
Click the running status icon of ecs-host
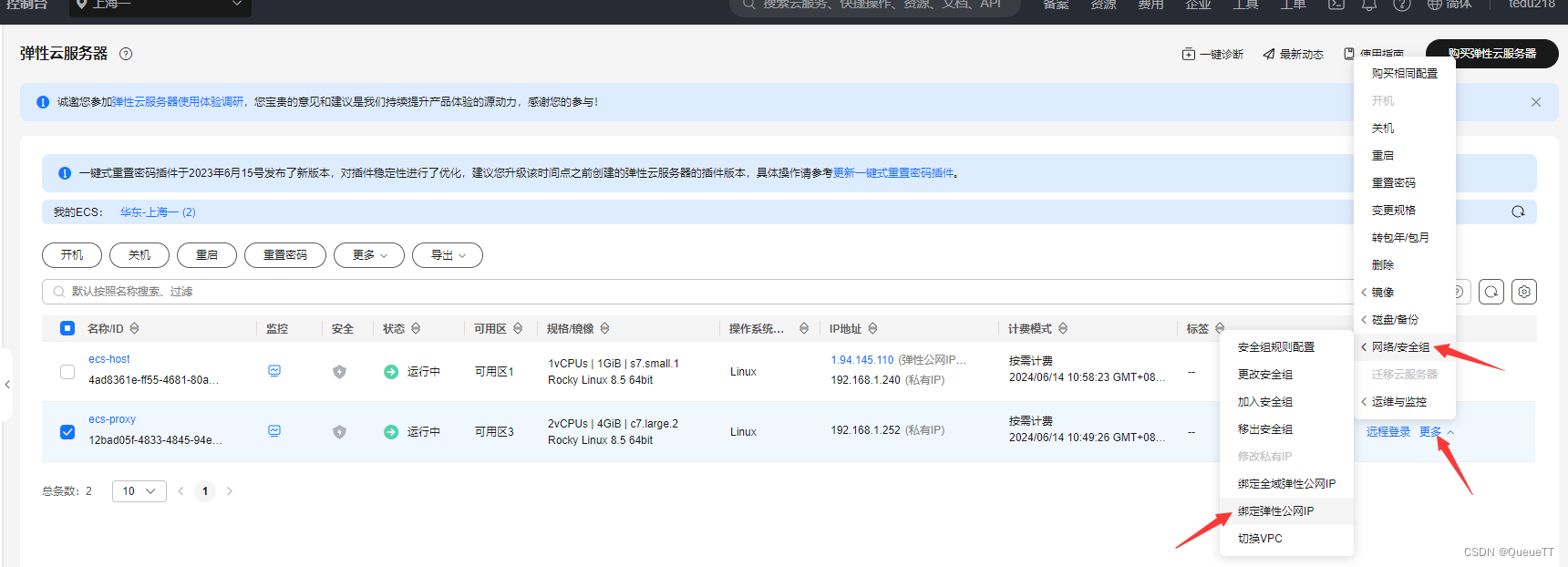pyautogui.click(x=391, y=372)
